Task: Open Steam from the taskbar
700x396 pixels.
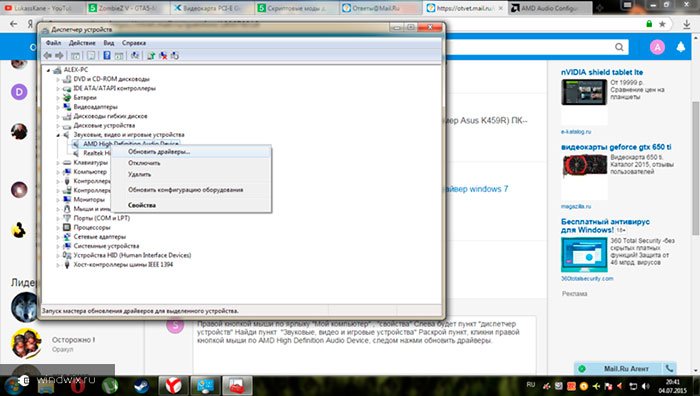Action: pos(142,385)
